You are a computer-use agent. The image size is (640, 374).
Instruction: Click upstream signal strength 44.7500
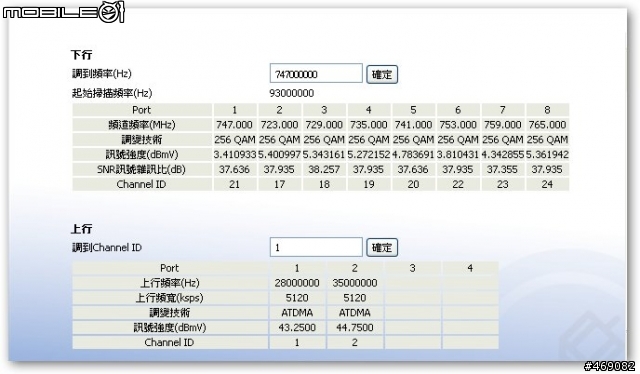(355, 327)
